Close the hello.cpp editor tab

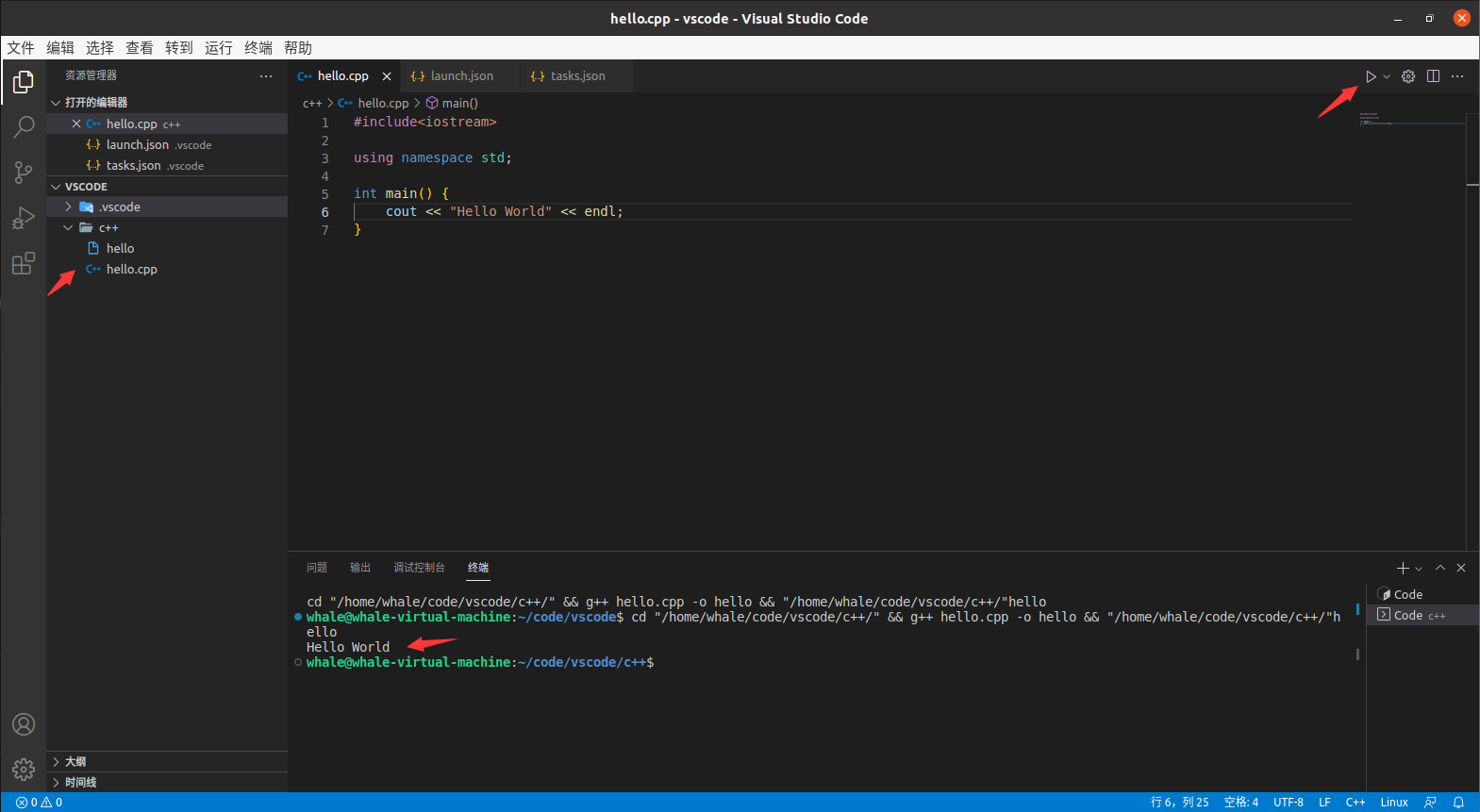pyautogui.click(x=387, y=76)
